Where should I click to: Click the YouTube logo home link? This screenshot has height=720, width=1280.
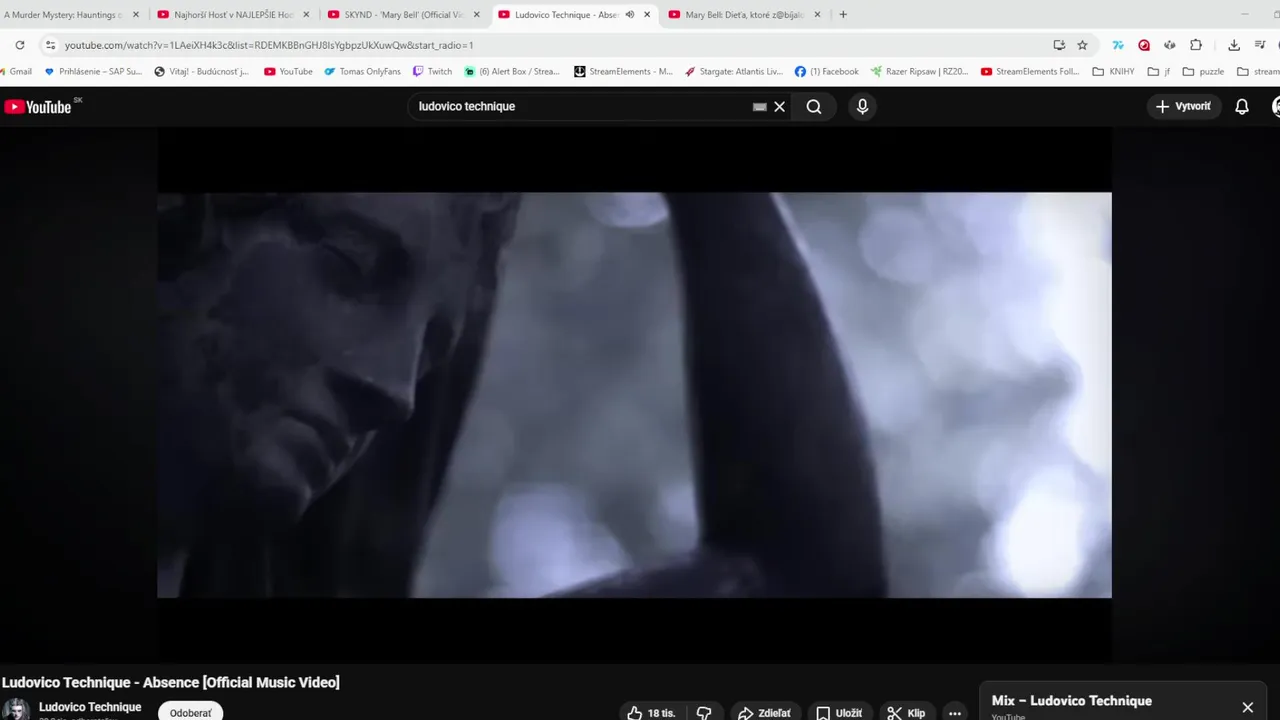point(38,107)
